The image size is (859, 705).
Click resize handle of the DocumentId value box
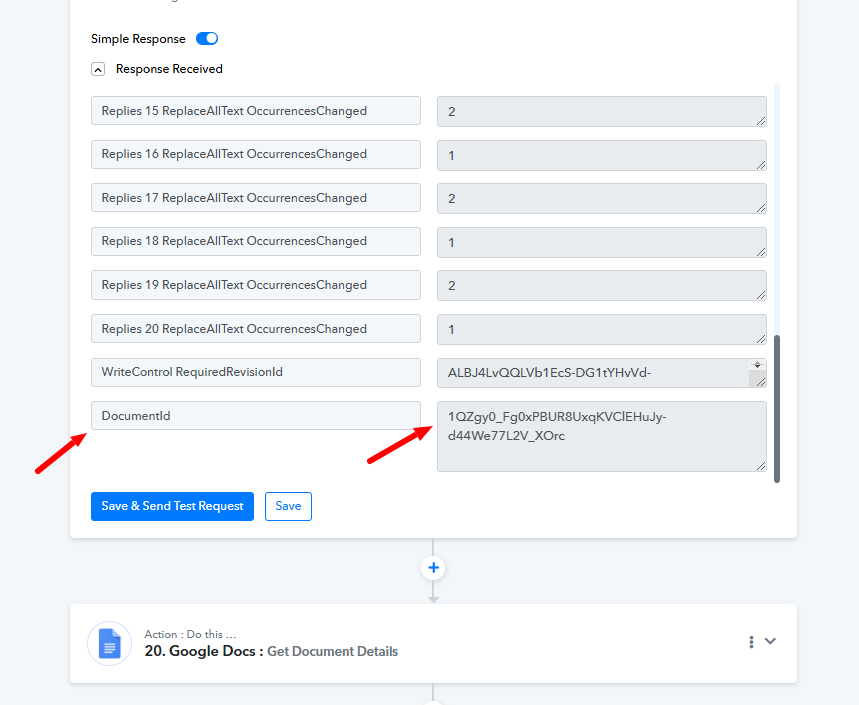coord(760,465)
